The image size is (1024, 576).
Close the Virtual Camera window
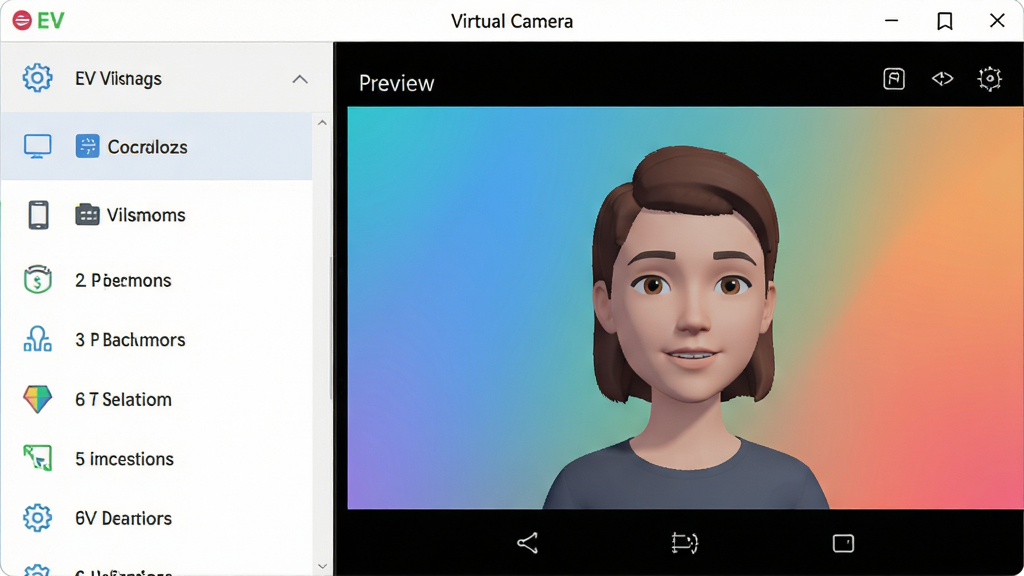coord(997,20)
